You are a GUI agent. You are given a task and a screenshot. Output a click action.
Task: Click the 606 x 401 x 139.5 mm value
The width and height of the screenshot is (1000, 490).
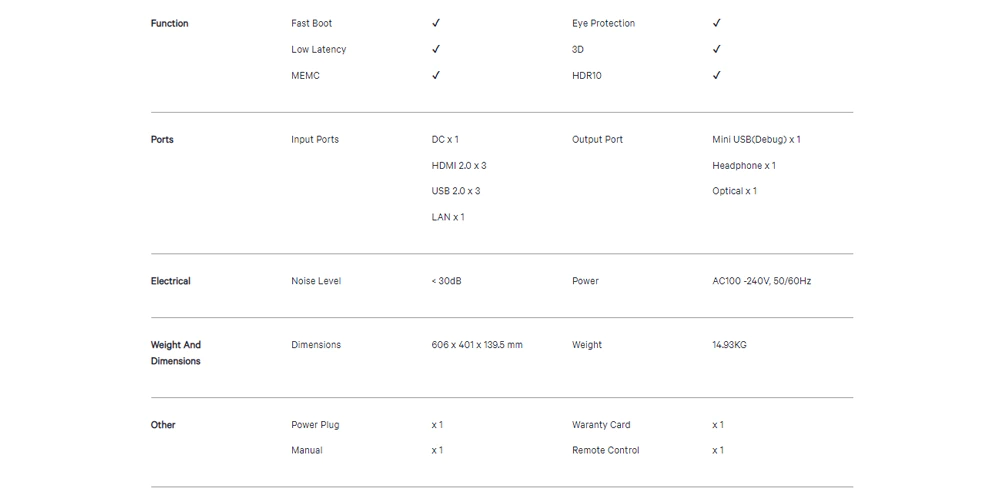coord(477,345)
